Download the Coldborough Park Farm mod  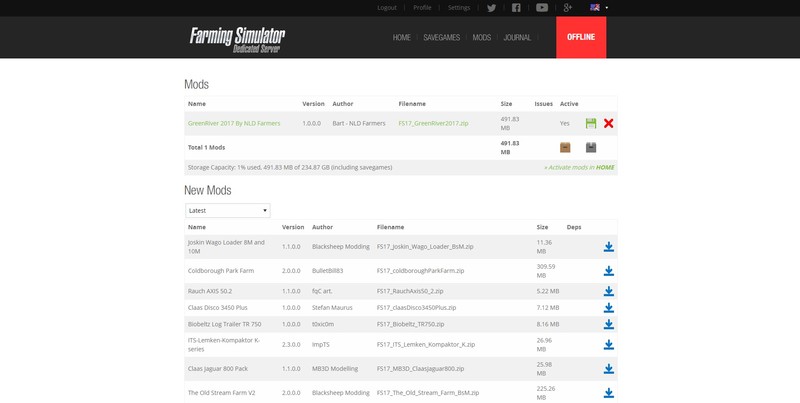(608, 271)
